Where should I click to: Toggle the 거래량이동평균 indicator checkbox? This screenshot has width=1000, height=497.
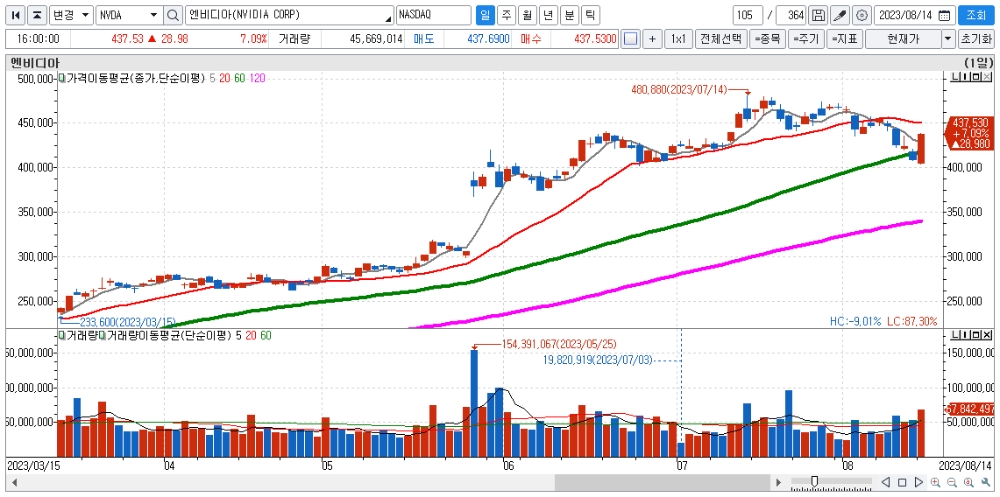click(101, 335)
